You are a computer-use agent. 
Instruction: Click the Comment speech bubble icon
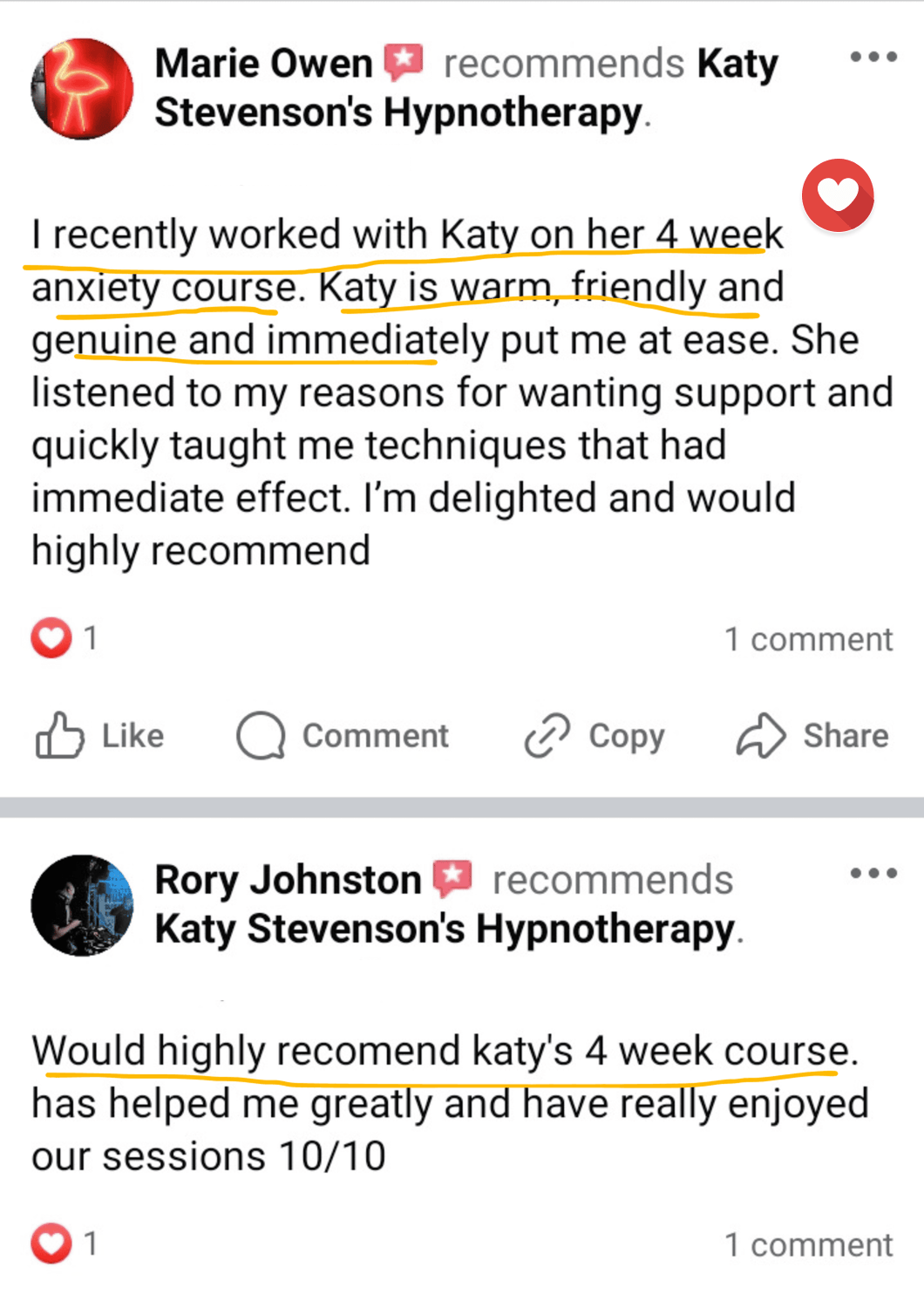coord(261,736)
